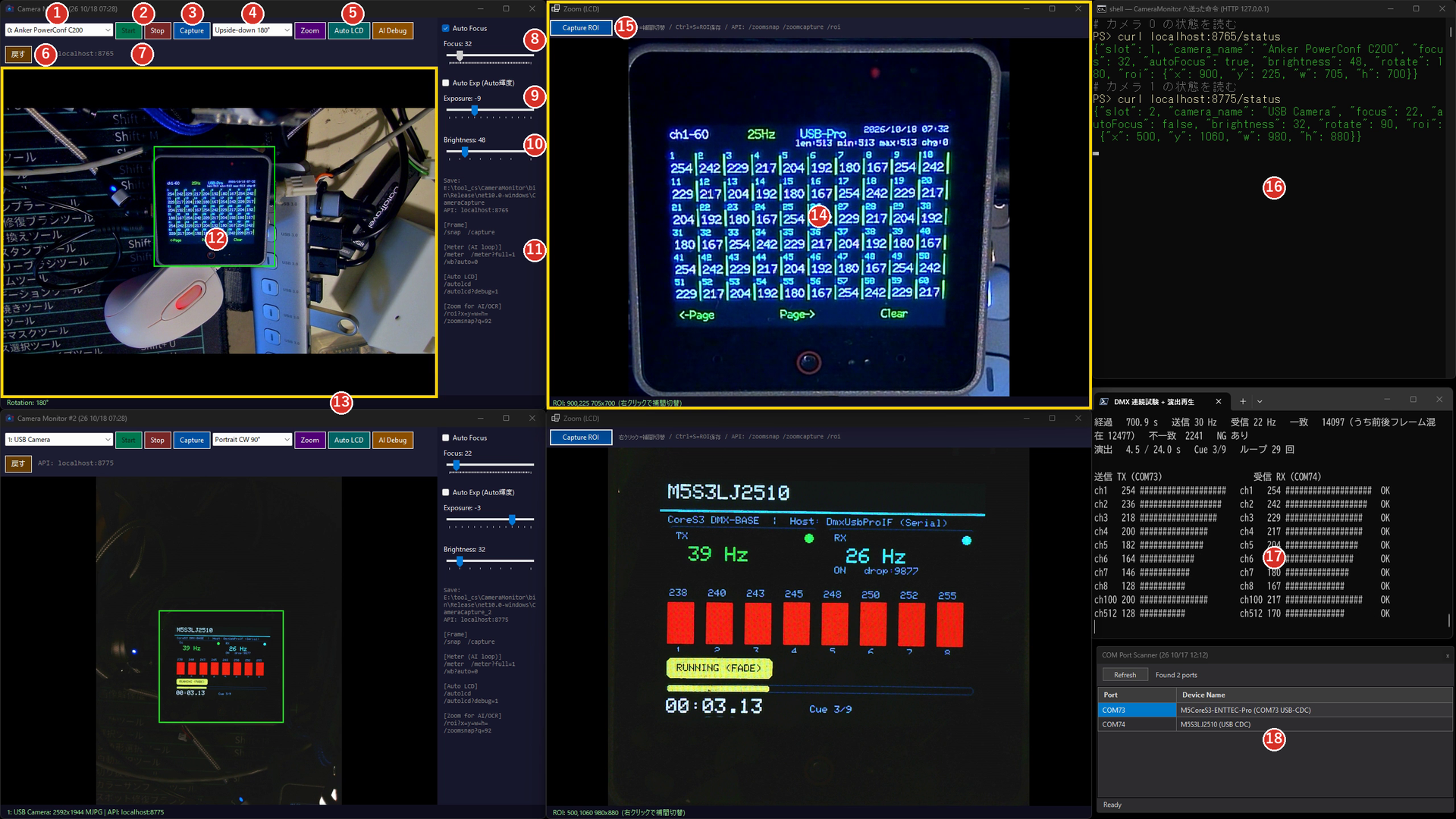Select the COM73 row

(1275, 710)
